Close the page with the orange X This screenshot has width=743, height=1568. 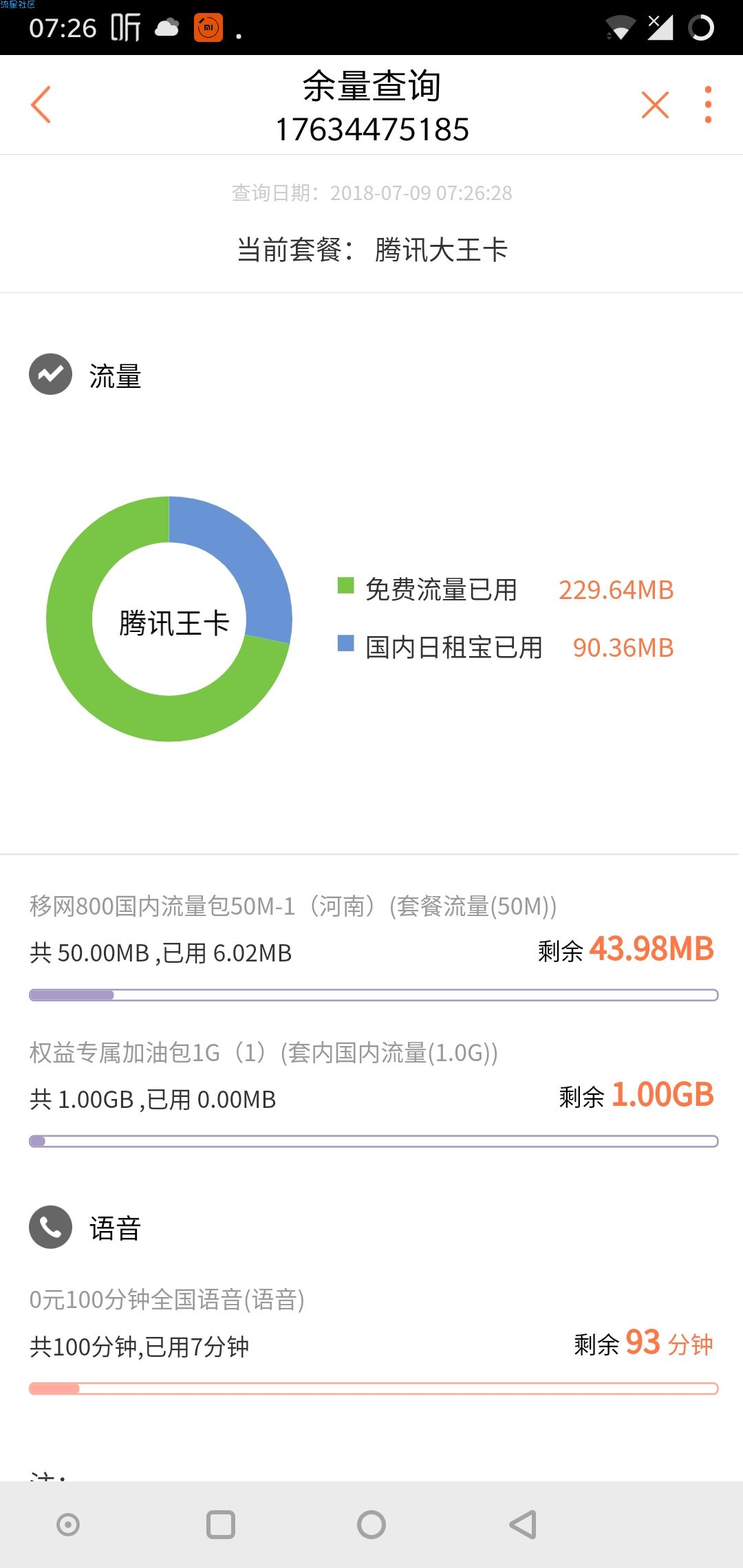point(655,105)
